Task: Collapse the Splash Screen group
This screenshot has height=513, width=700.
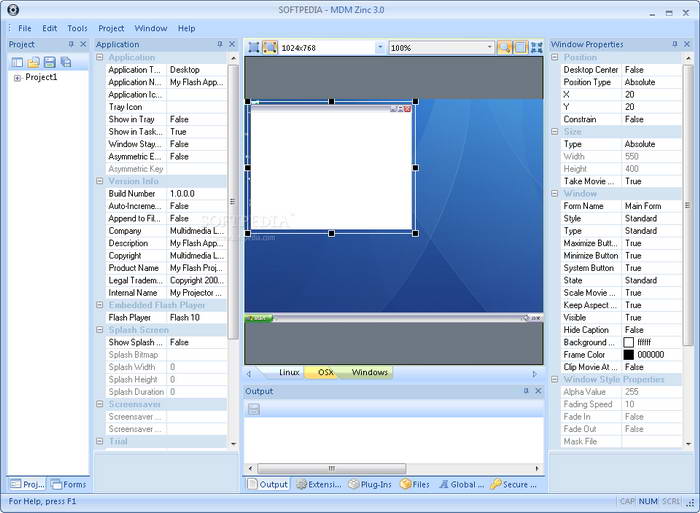Action: pos(100,329)
